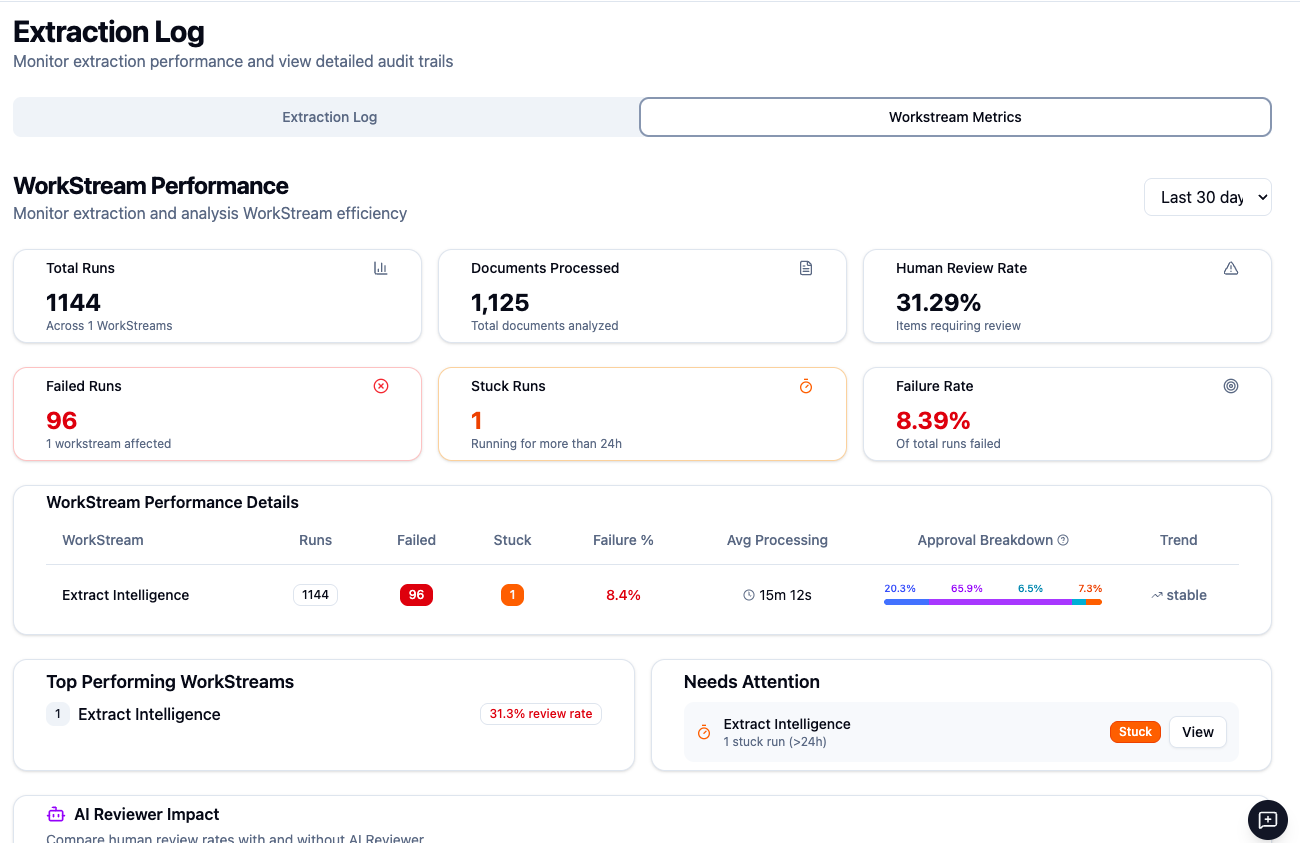
Task: Click the 31.3% review rate badge
Action: tap(541, 714)
